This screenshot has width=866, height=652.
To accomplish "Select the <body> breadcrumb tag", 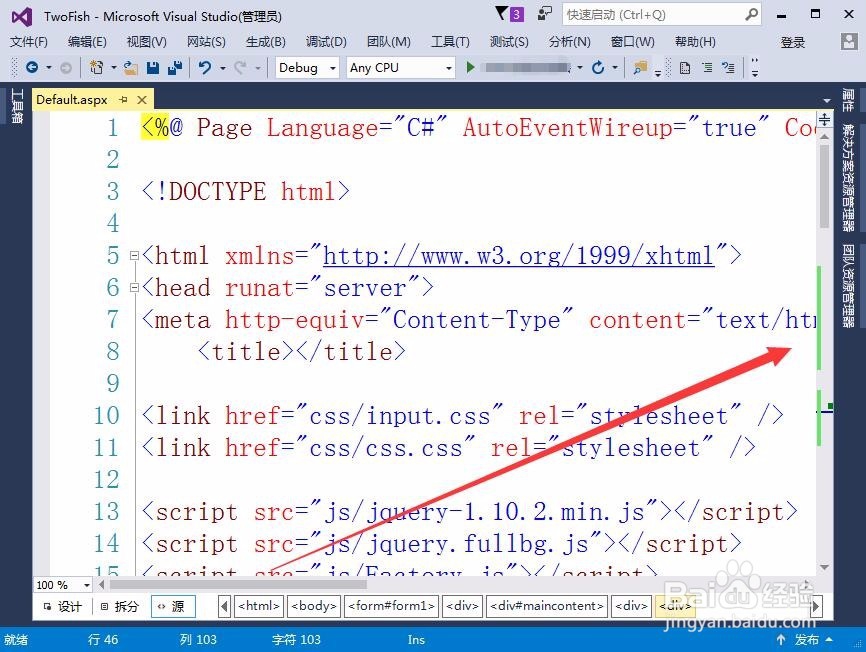I will tap(314, 606).
